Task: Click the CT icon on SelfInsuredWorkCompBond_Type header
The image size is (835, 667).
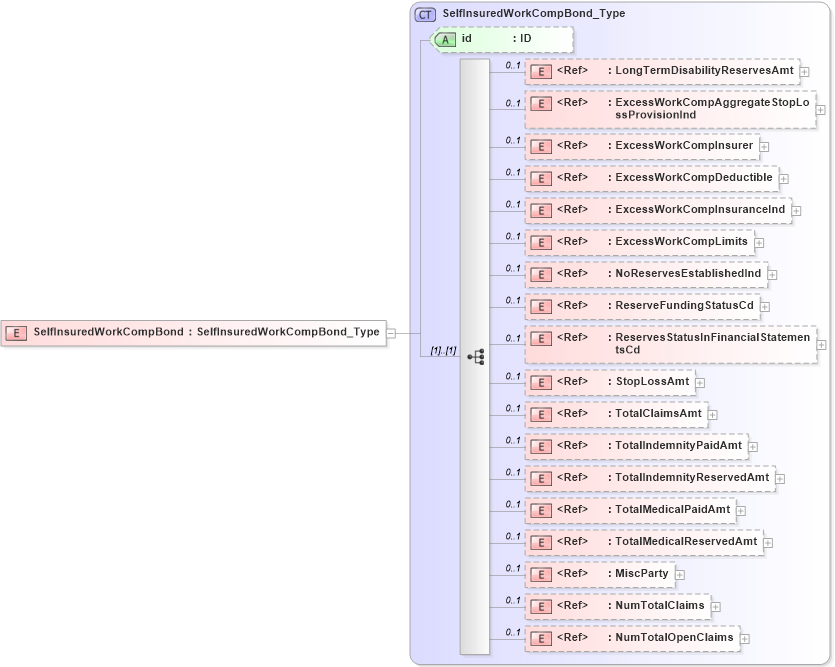Action: (x=424, y=13)
